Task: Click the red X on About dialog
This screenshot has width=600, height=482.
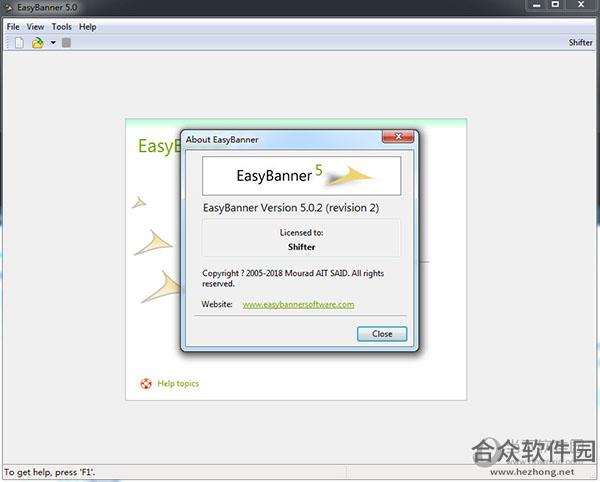Action: point(398,137)
